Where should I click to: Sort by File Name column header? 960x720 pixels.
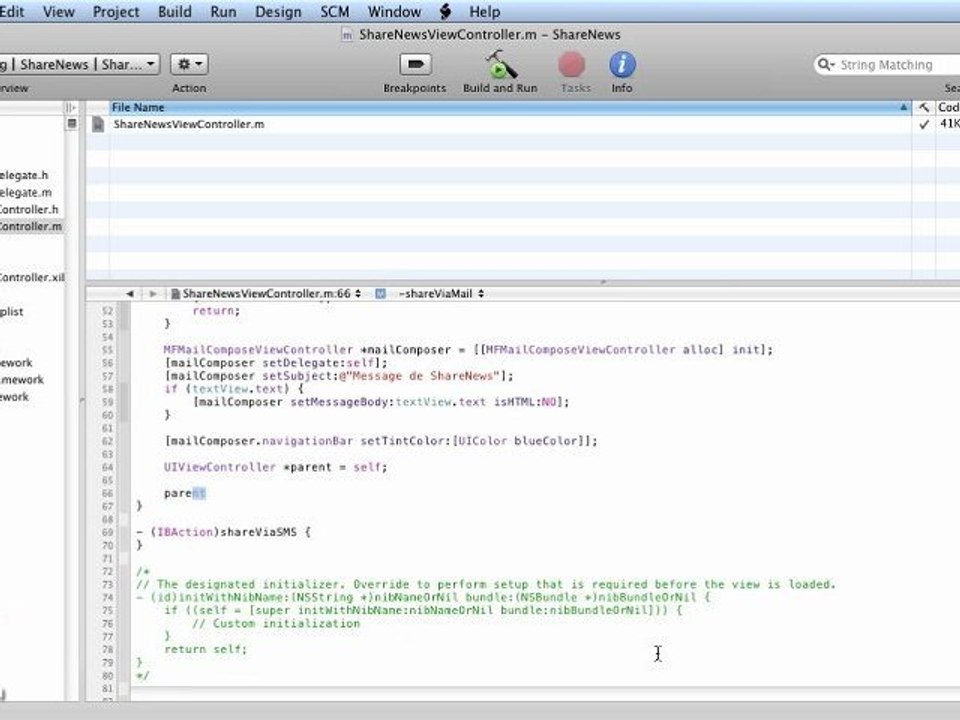coord(511,108)
